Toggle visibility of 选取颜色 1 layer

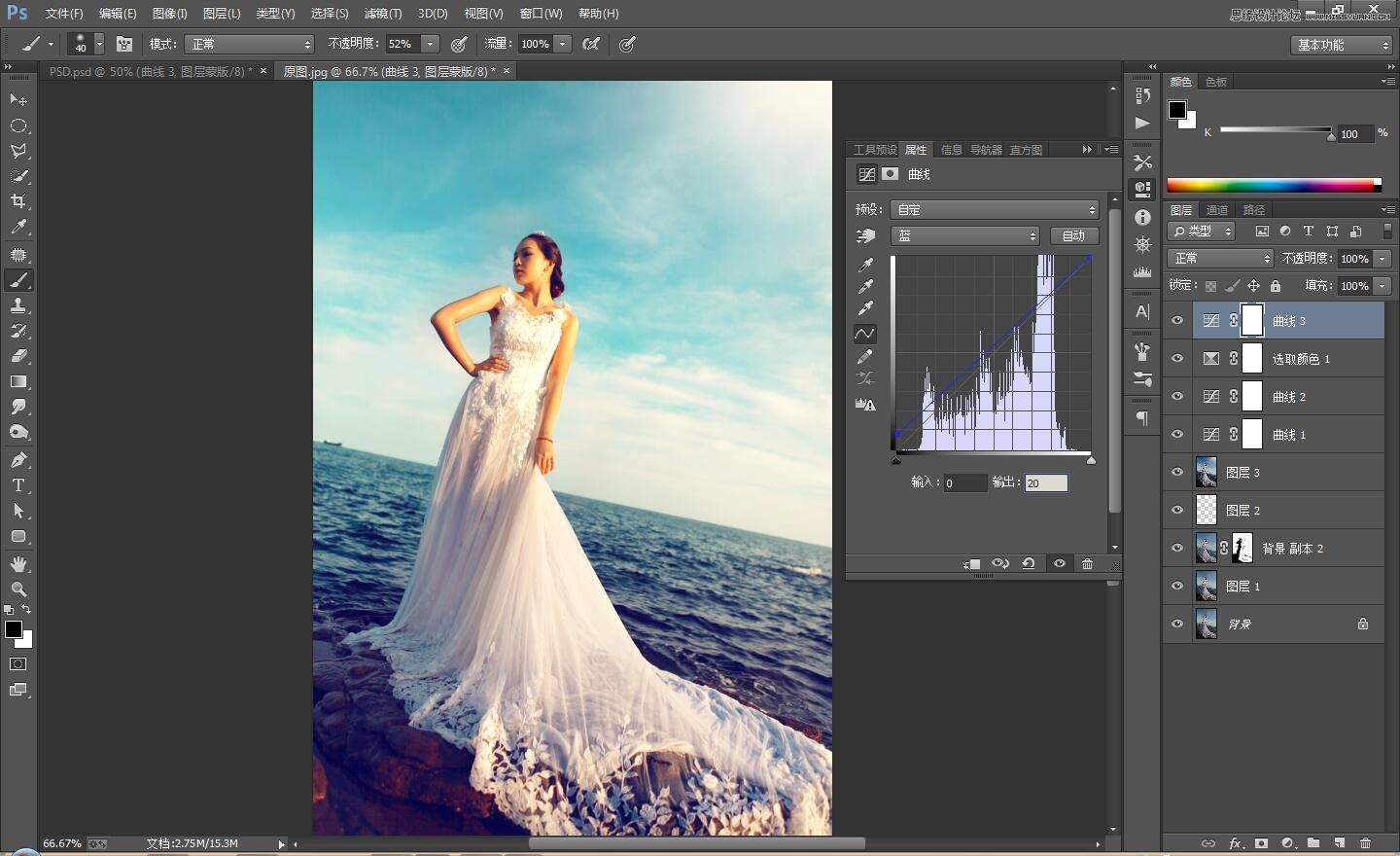coord(1177,359)
